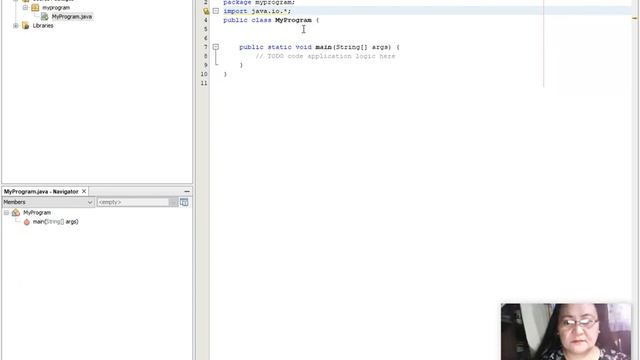Click the 'import java.io.*;' code line

pyautogui.click(x=257, y=11)
